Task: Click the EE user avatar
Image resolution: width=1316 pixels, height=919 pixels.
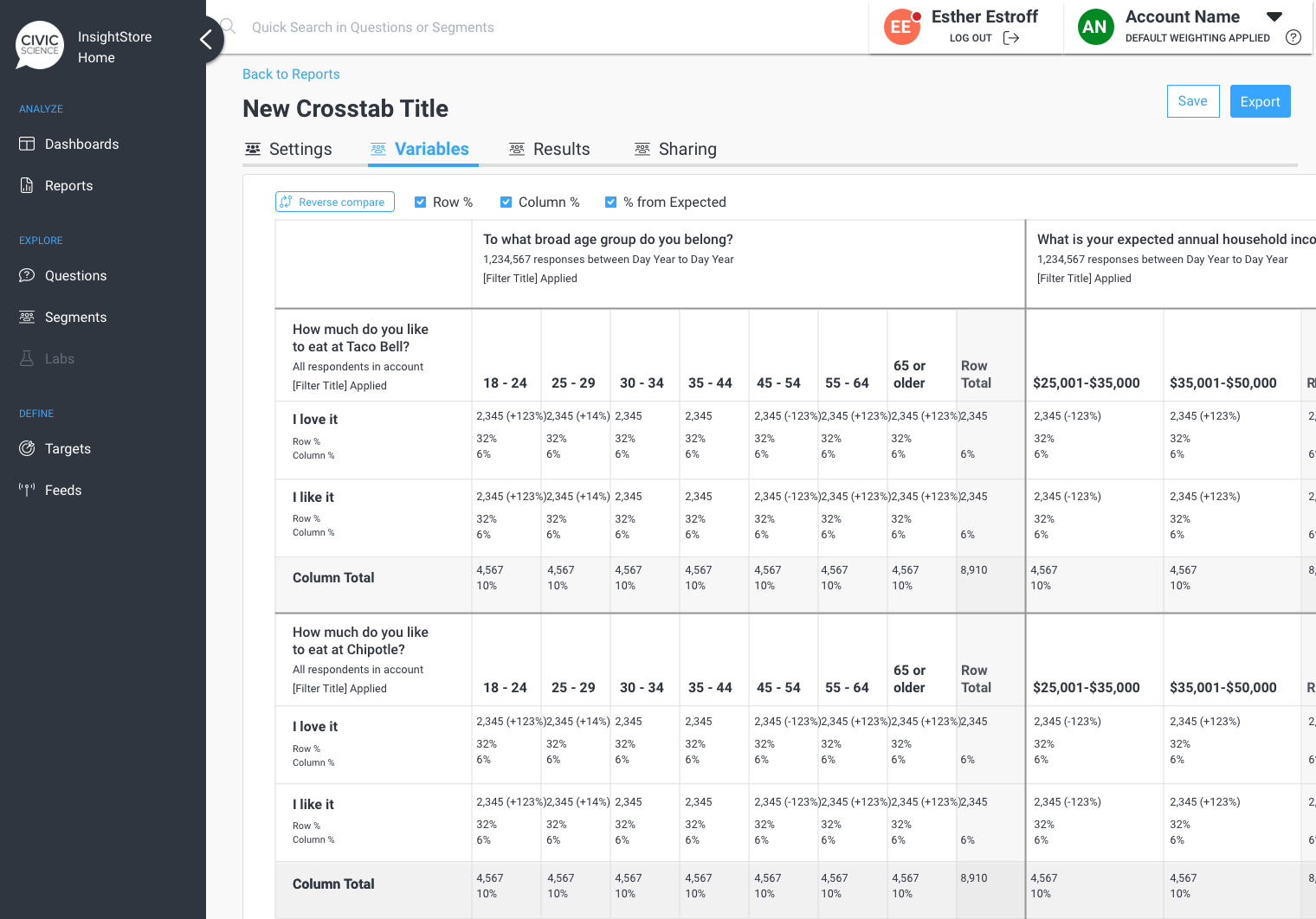Action: (901, 27)
